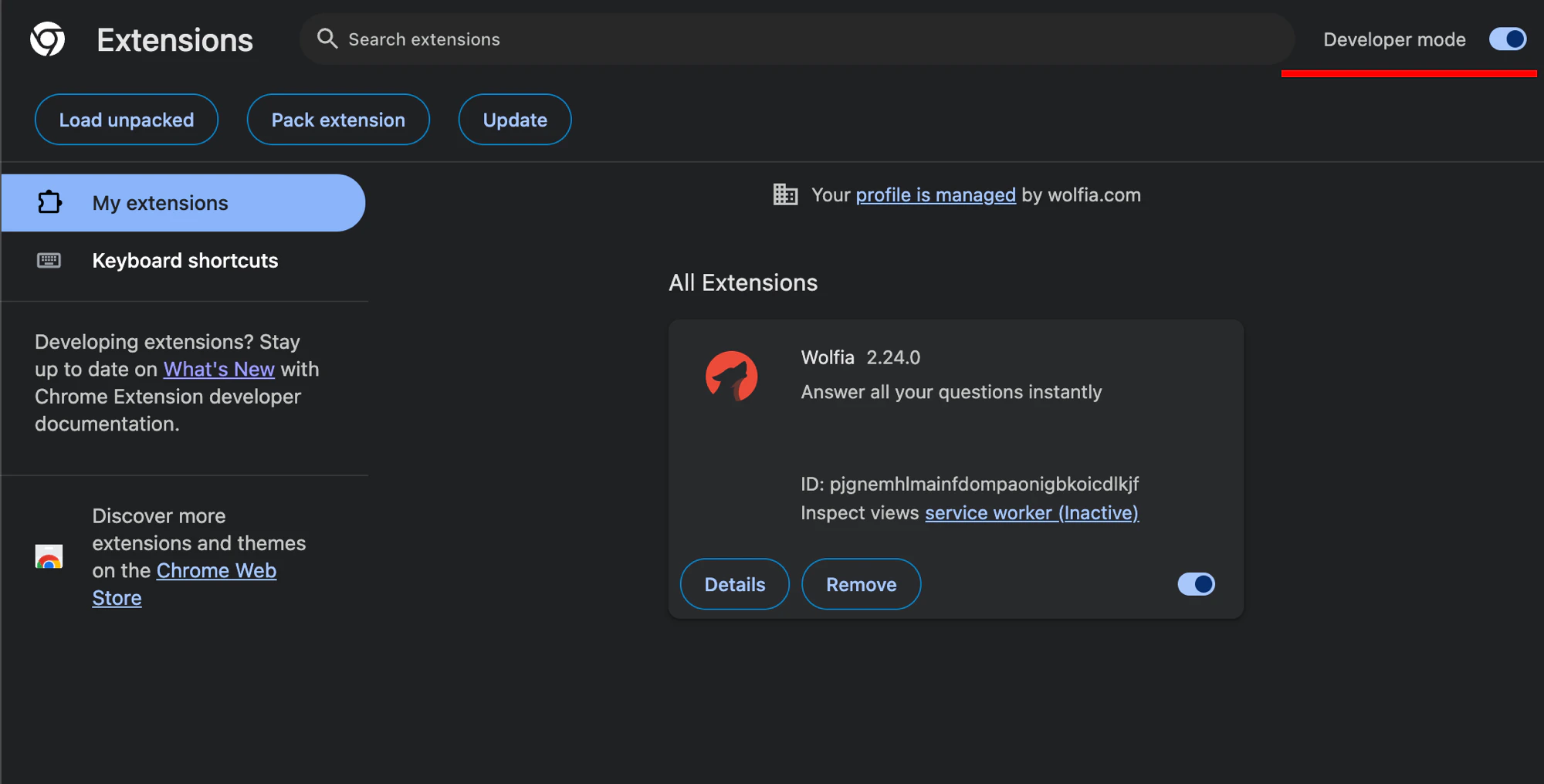Open the My extensions section
Screen dimensions: 1544x784
click(183, 203)
